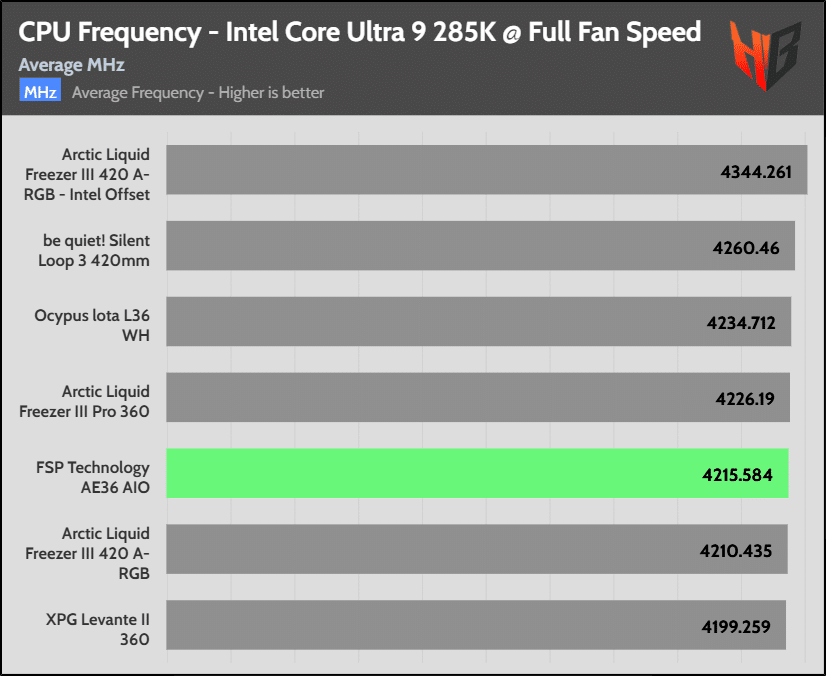Click the 4199.259 value label
Viewport: 826px width, 676px height.
pos(736,627)
